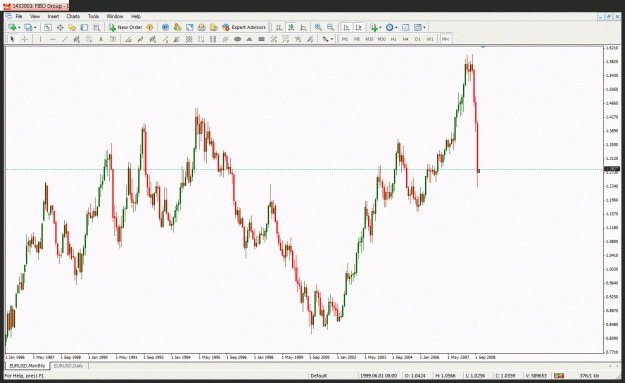625x383 pixels.
Task: Open the Charts menu
Action: coord(73,16)
